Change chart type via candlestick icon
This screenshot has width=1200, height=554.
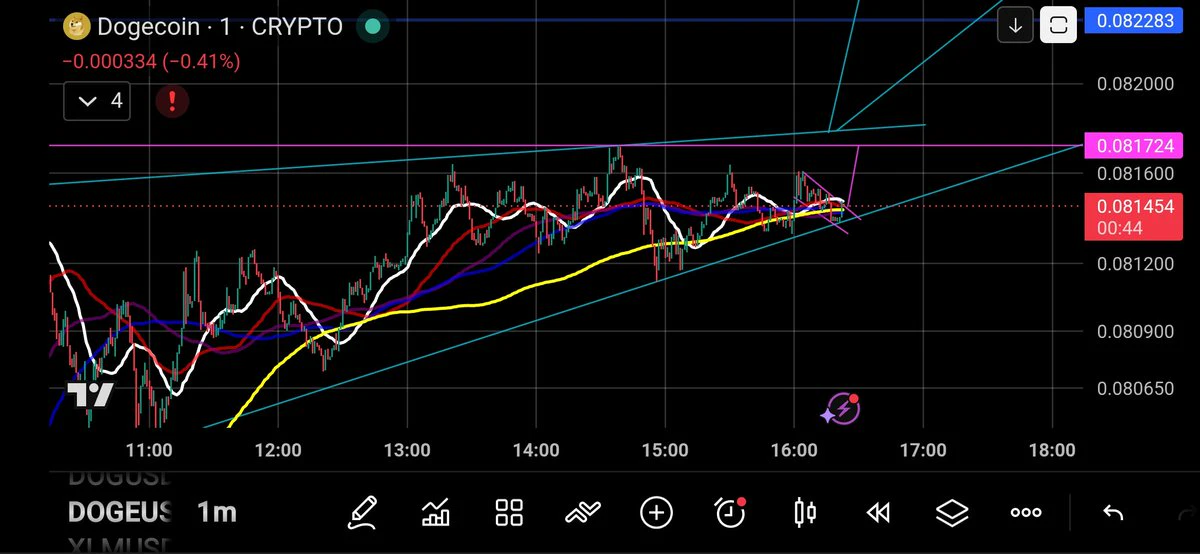click(x=804, y=513)
